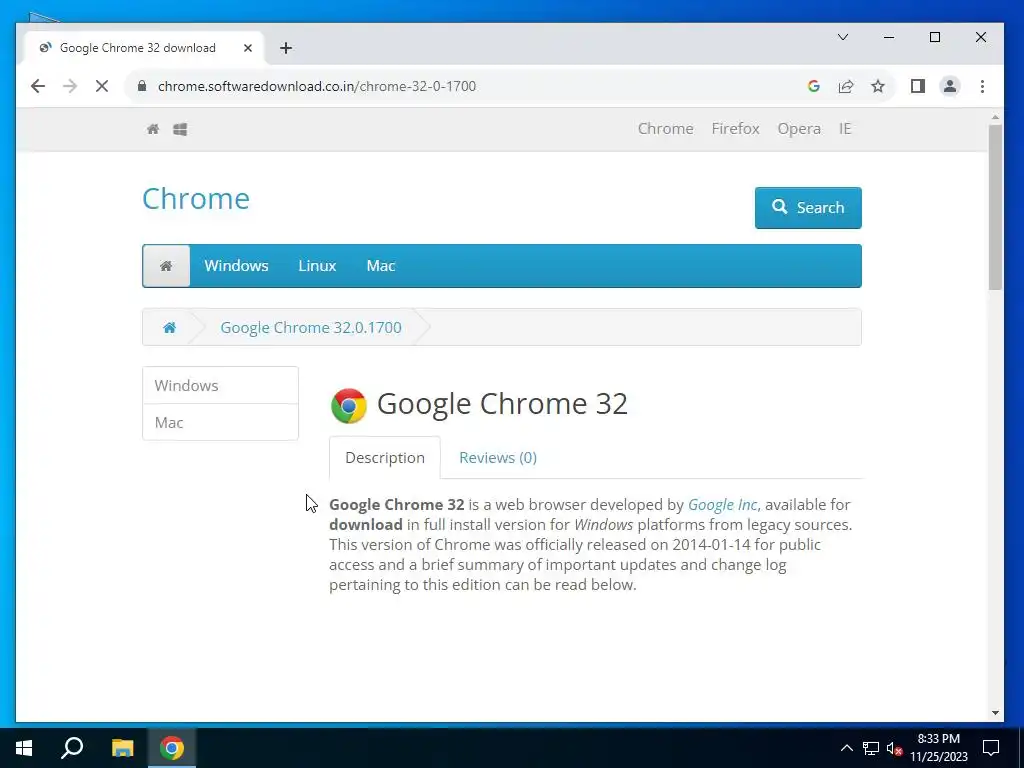The height and width of the screenshot is (768, 1024).
Task: Open taskbar search magnifier
Action: click(x=72, y=748)
